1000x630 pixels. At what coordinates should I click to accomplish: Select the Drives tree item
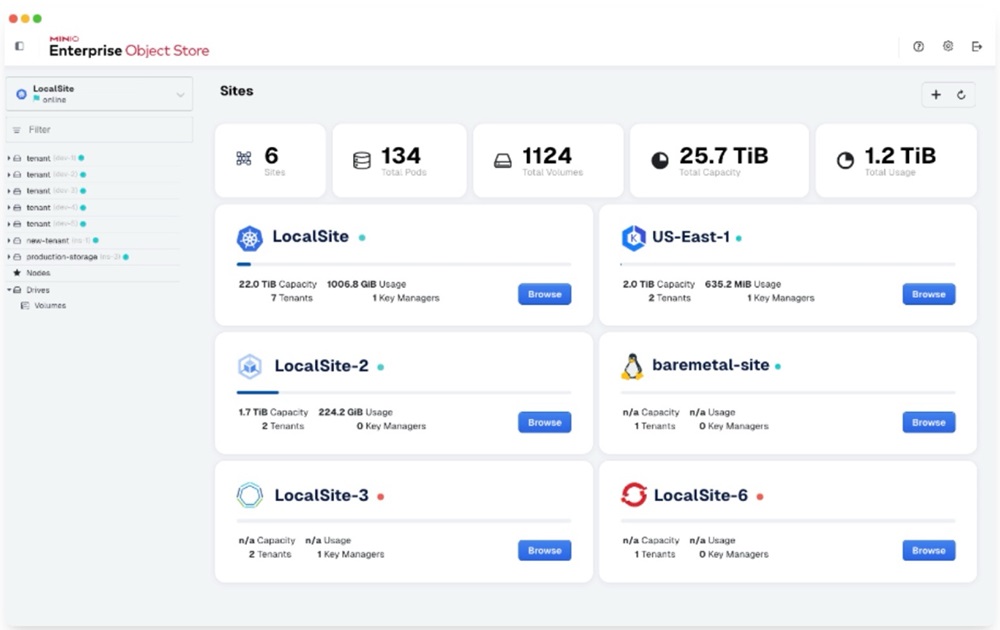pyautogui.click(x=38, y=289)
